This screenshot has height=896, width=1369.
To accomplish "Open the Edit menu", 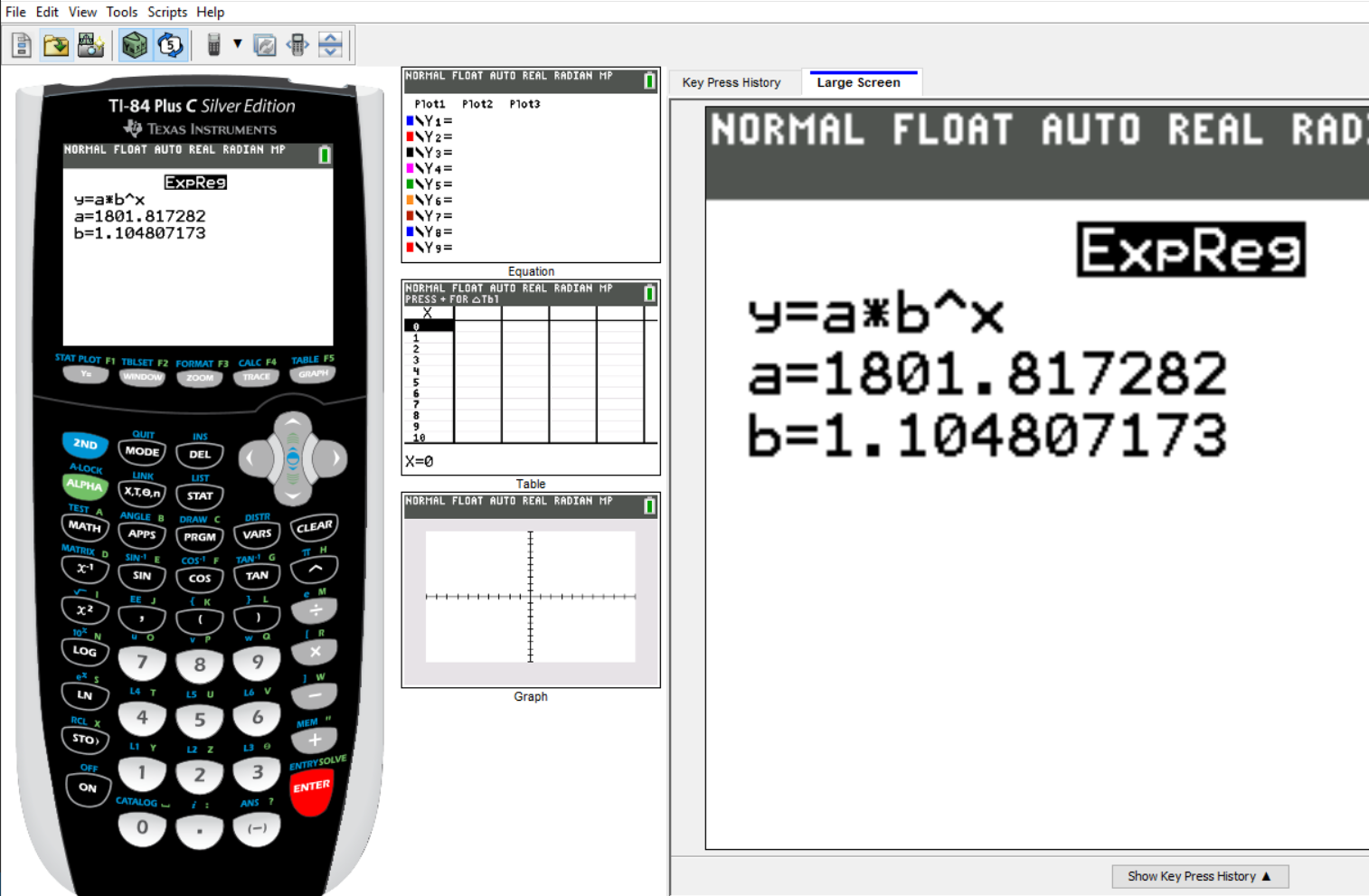I will (x=47, y=12).
